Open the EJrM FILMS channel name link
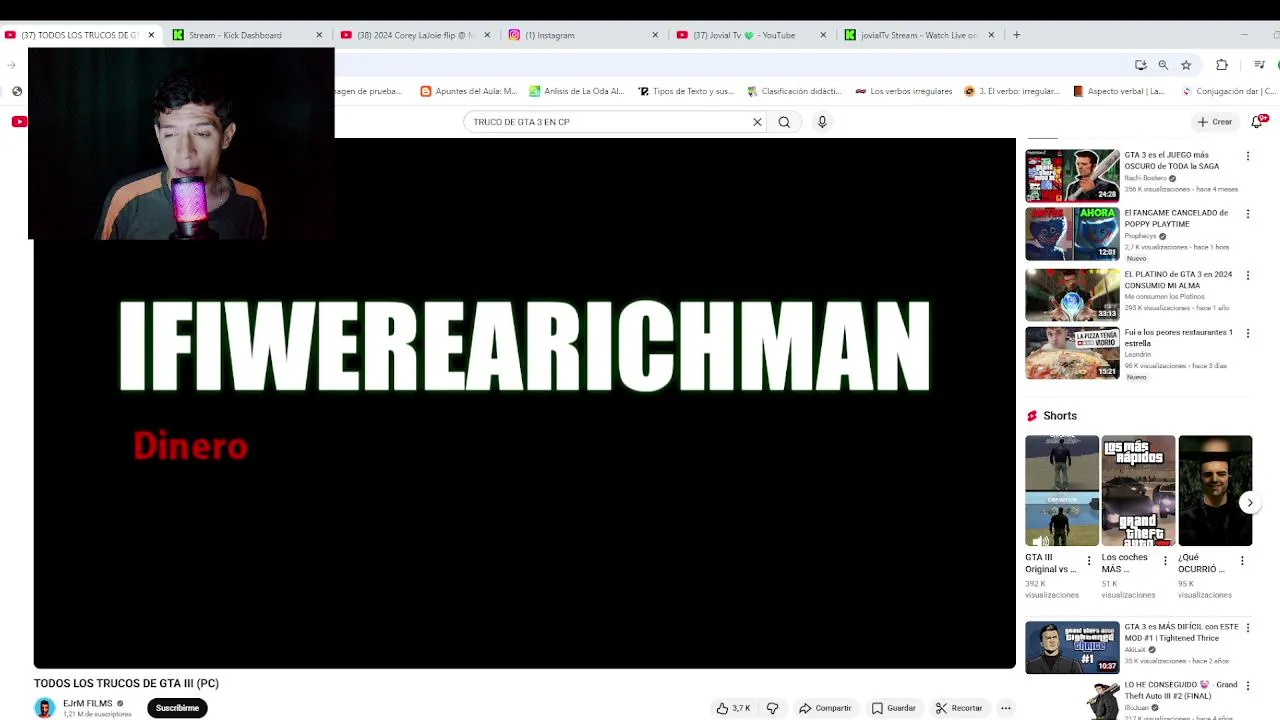1280x720 pixels. 88,703
